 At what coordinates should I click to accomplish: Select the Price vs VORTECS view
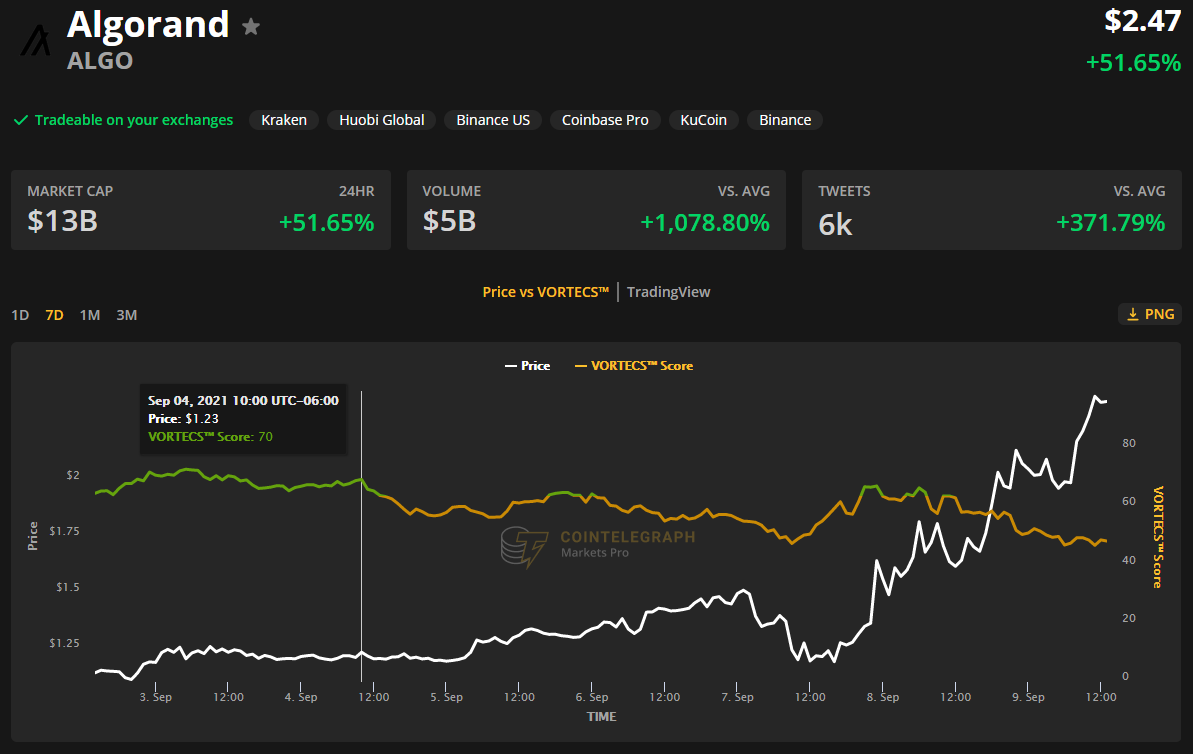point(545,292)
